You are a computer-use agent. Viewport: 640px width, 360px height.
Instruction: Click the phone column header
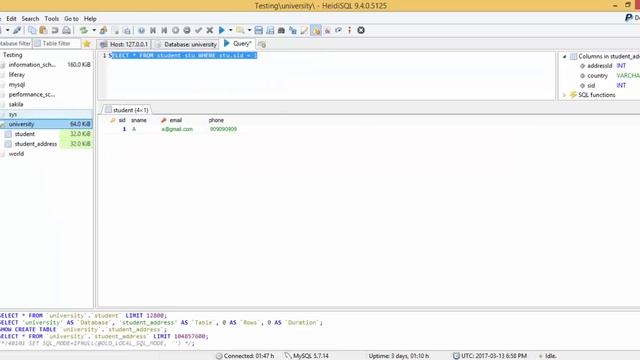216,120
